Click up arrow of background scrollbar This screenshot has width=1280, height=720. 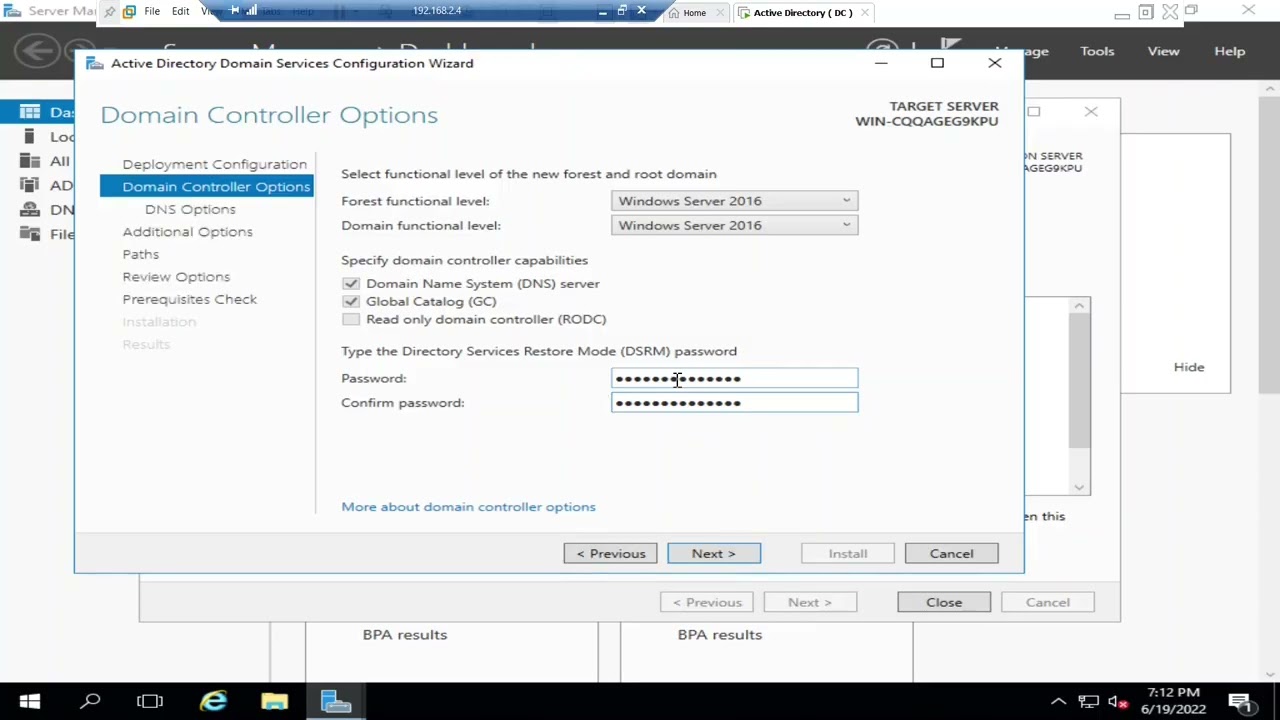point(1079,306)
